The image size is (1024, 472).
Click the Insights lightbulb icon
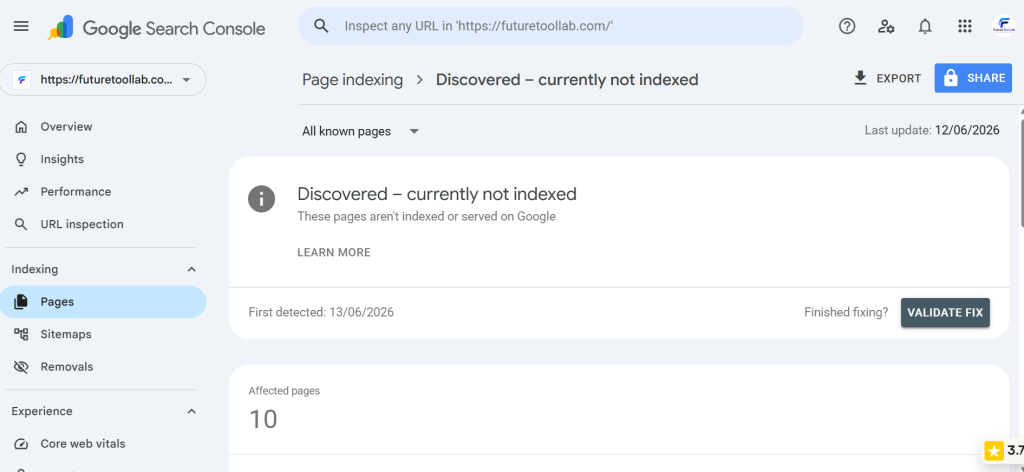pos(22,159)
